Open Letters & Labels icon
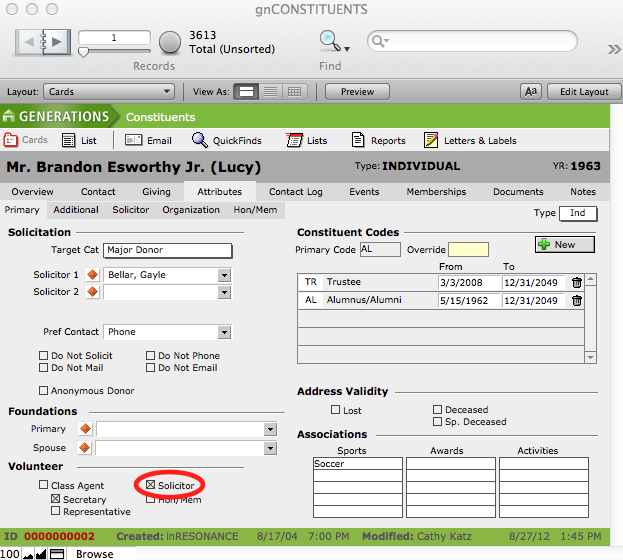The width and height of the screenshot is (623, 560). (x=431, y=141)
